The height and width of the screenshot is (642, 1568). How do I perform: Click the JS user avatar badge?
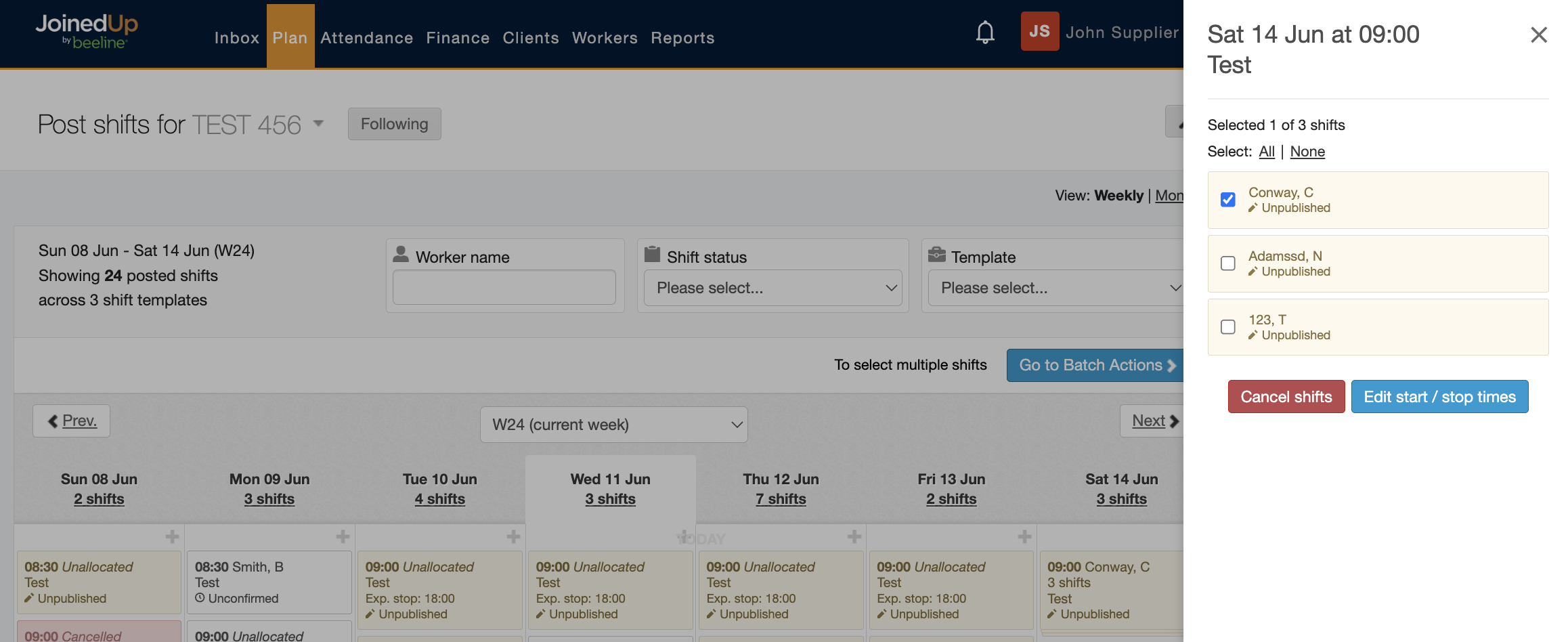pos(1039,31)
